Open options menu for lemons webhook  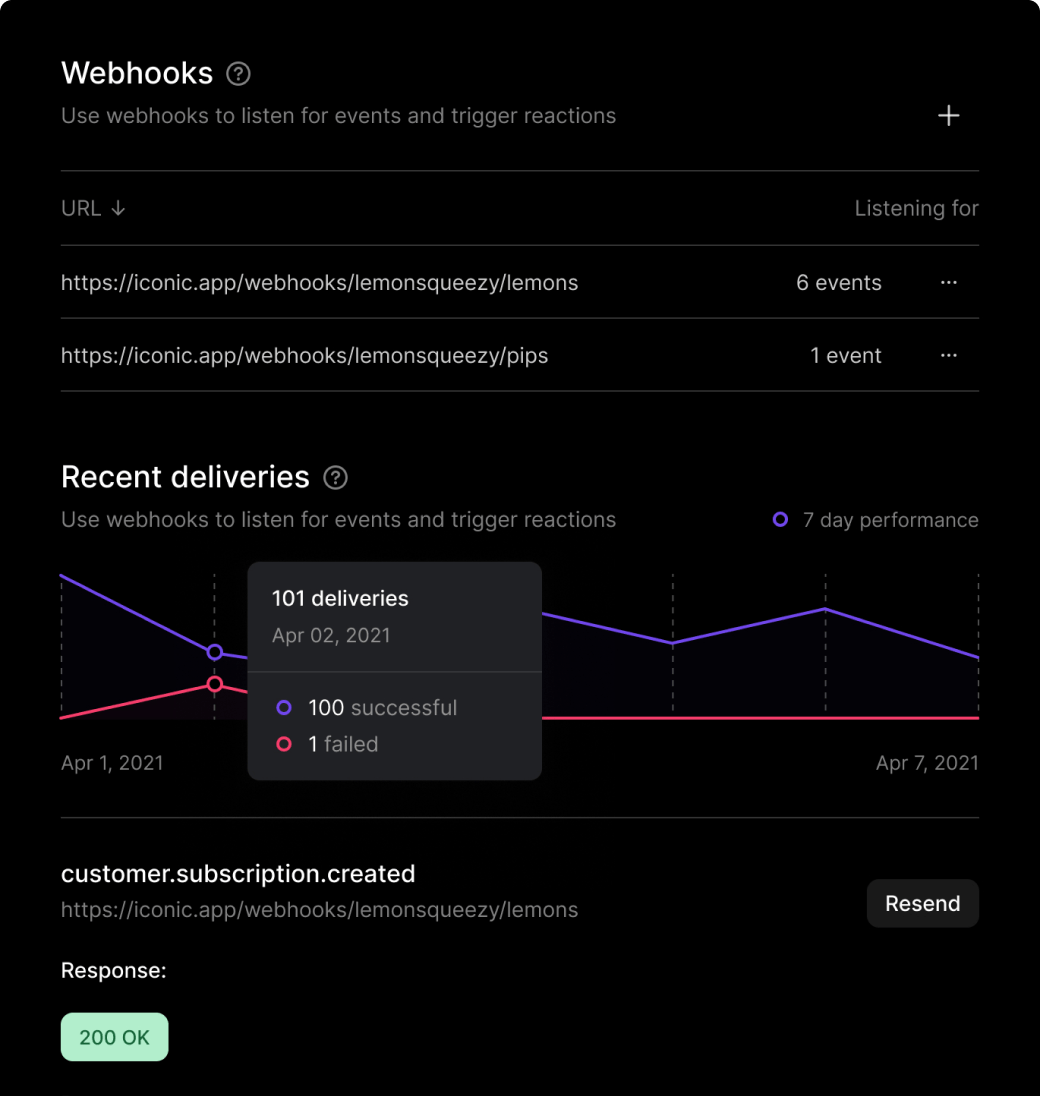point(949,283)
